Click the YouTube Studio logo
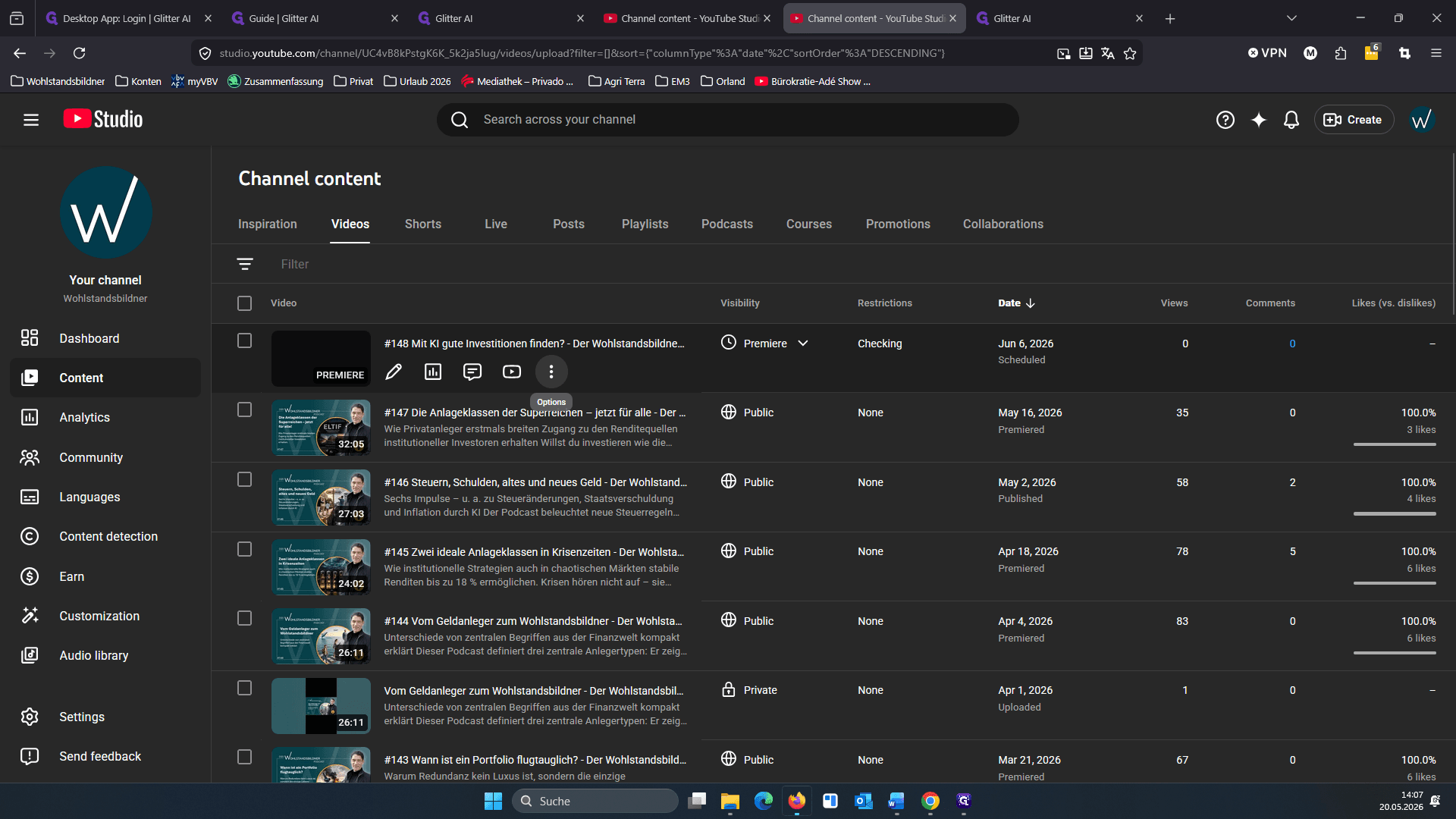1456x819 pixels. pyautogui.click(x=103, y=119)
